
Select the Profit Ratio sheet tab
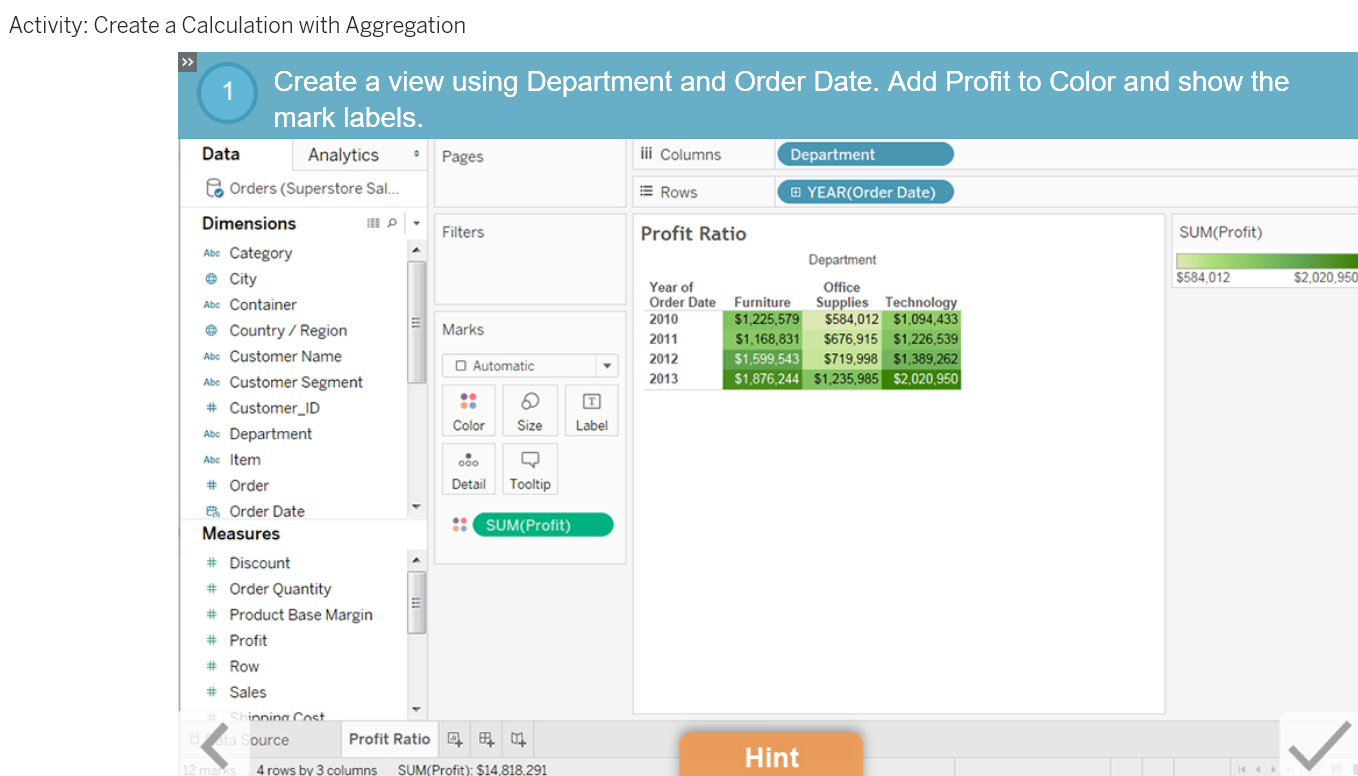pos(389,739)
